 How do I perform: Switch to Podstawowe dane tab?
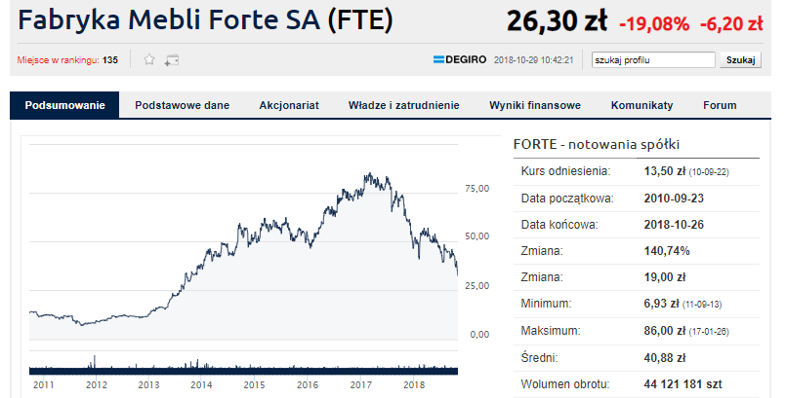[x=182, y=105]
